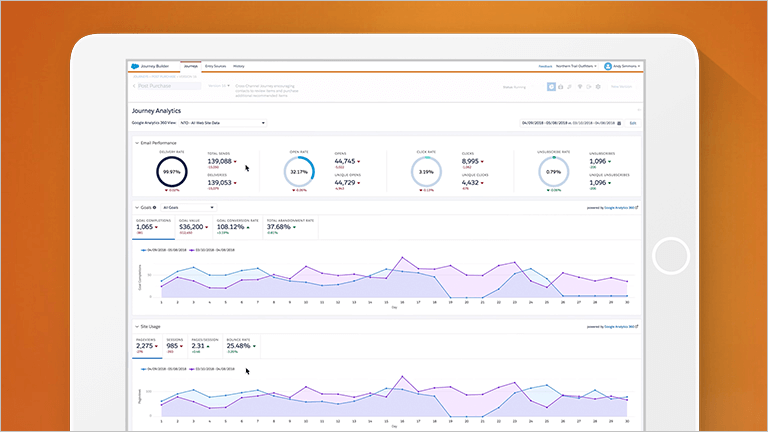Click the 8,995 clicks value
The height and width of the screenshot is (432, 768).
[470, 161]
